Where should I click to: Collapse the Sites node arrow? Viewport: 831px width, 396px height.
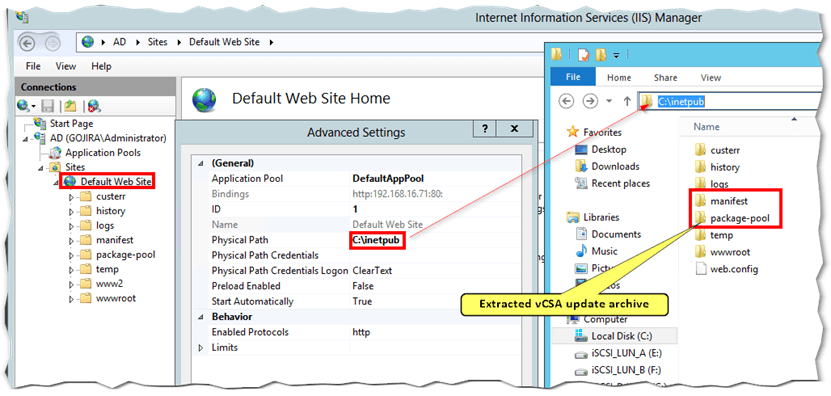click(41, 168)
